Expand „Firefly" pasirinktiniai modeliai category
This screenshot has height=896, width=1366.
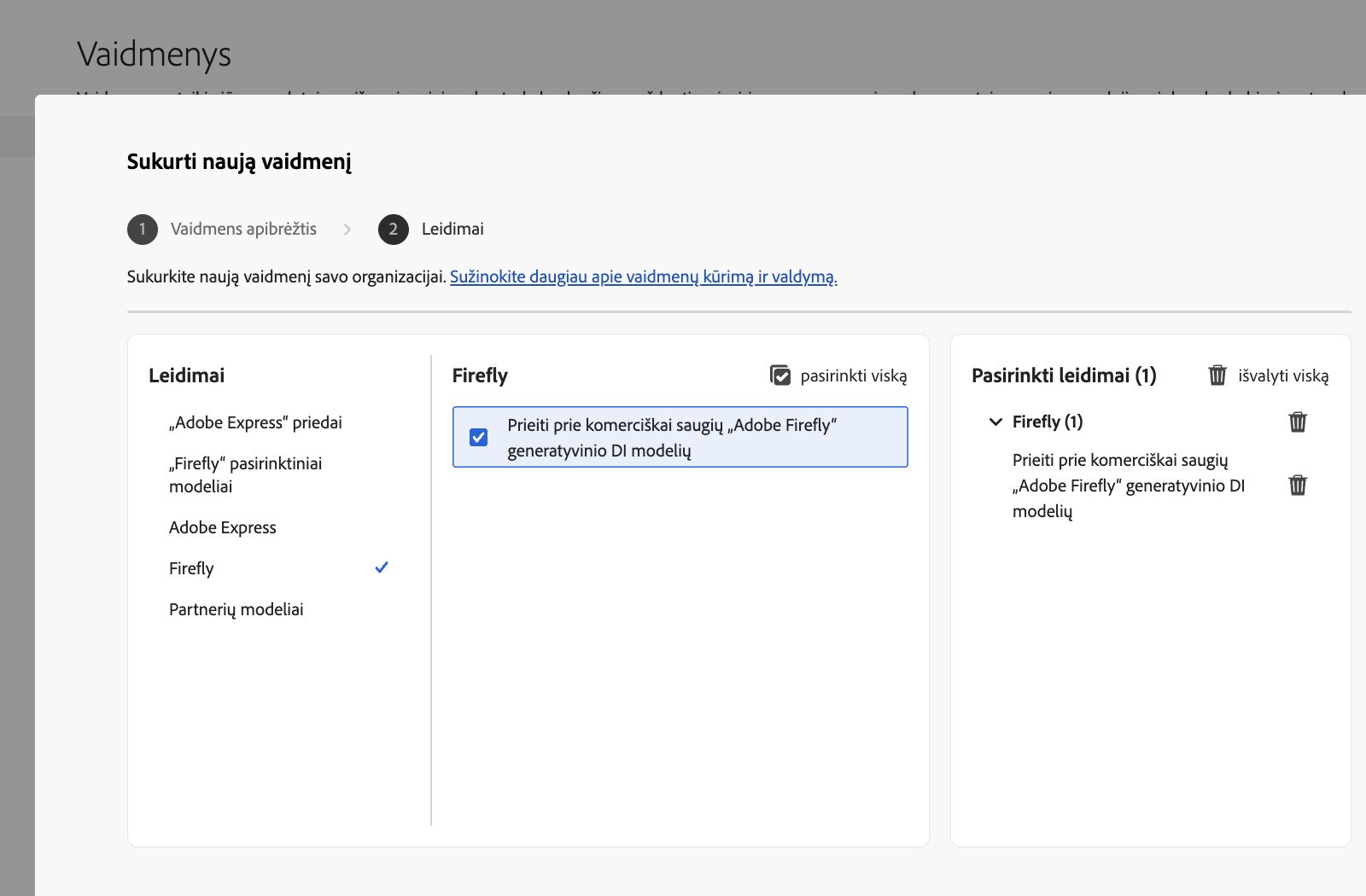point(246,474)
